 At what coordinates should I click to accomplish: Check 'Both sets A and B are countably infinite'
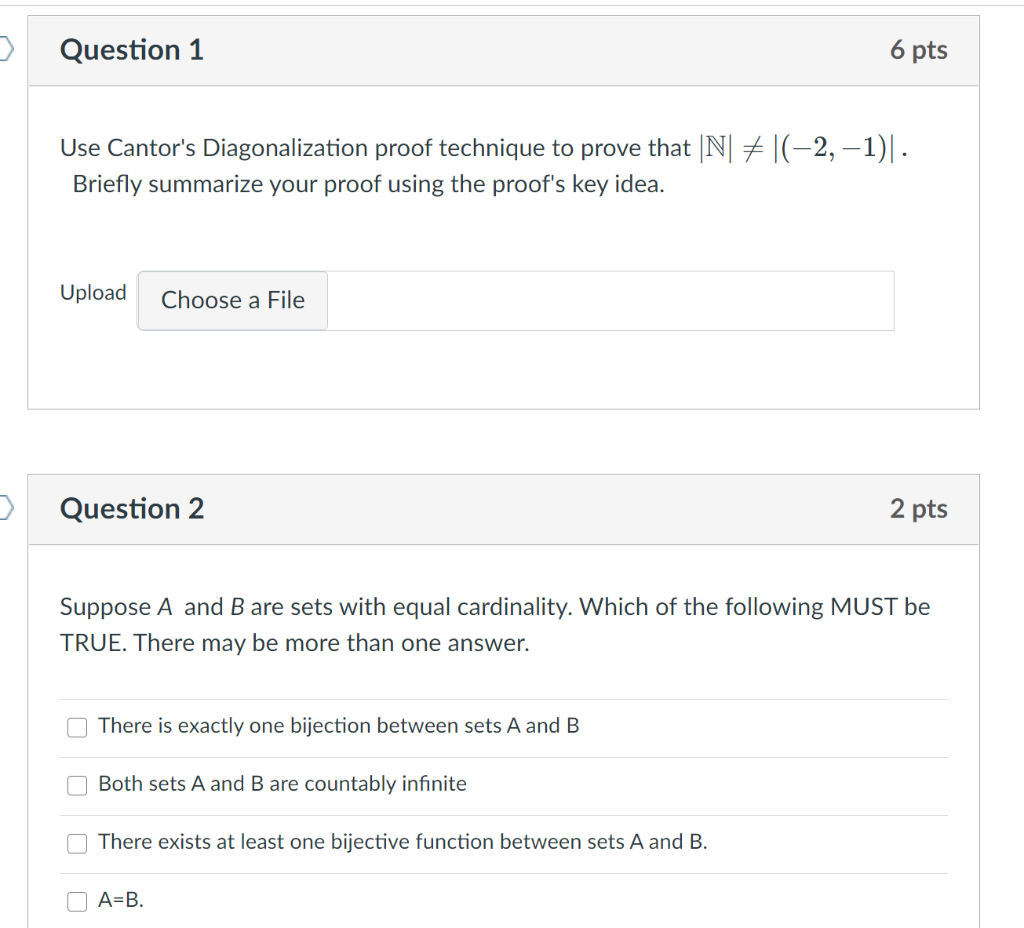77,785
